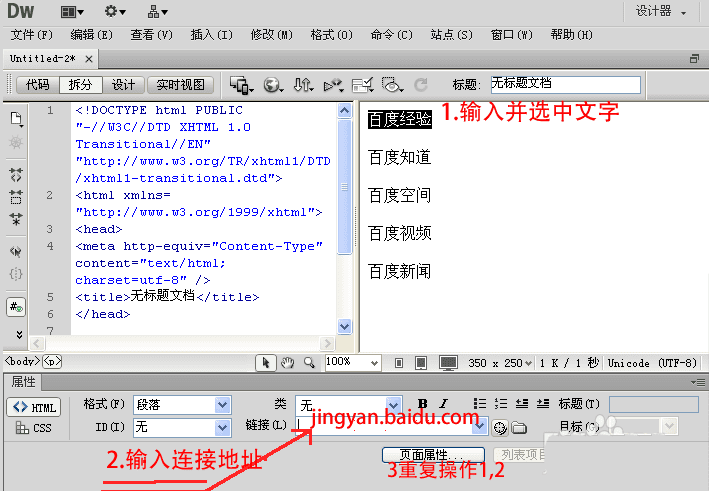
Task: Click the expand all icon
Action: click(x=16, y=219)
